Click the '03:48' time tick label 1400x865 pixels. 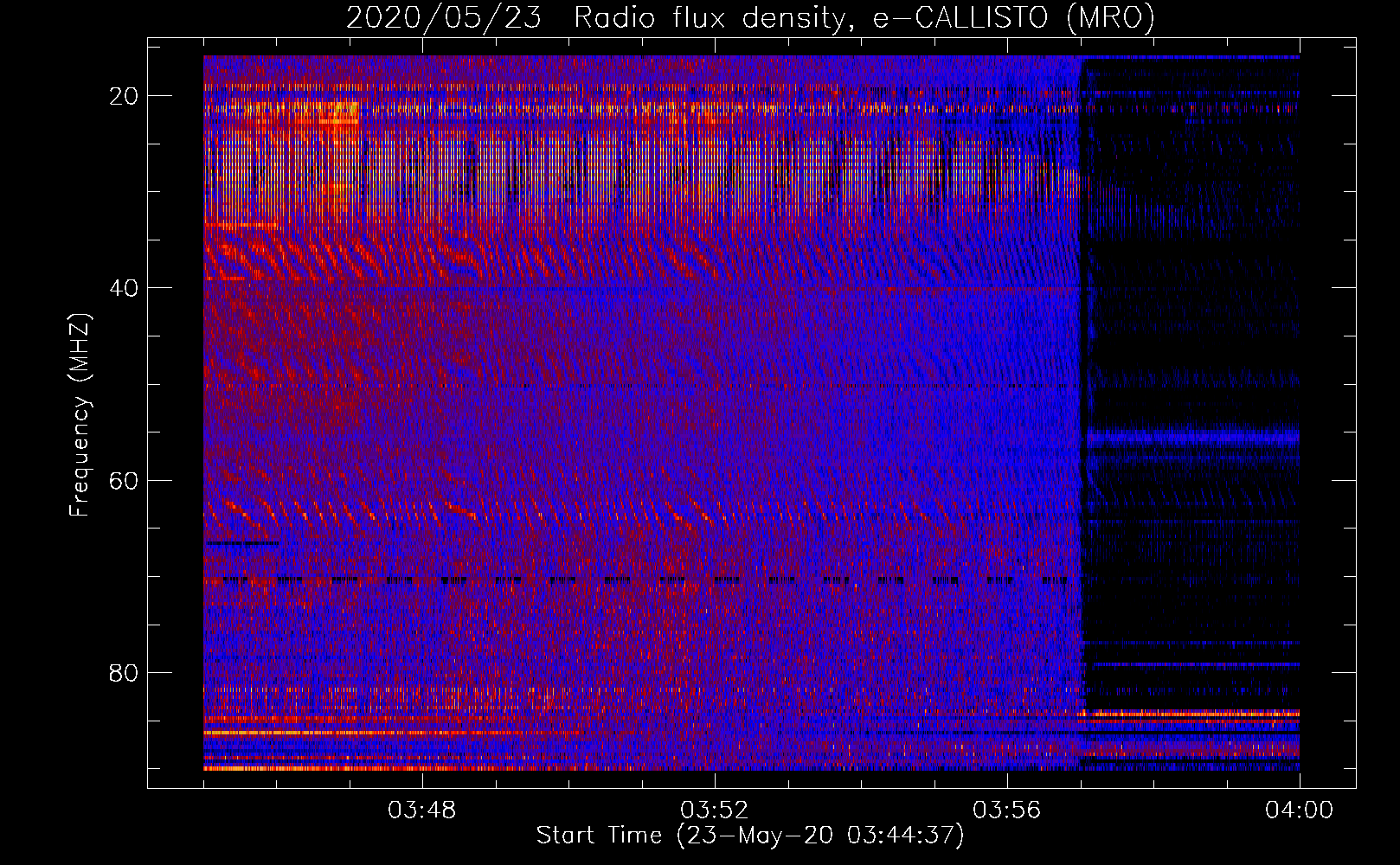point(422,811)
